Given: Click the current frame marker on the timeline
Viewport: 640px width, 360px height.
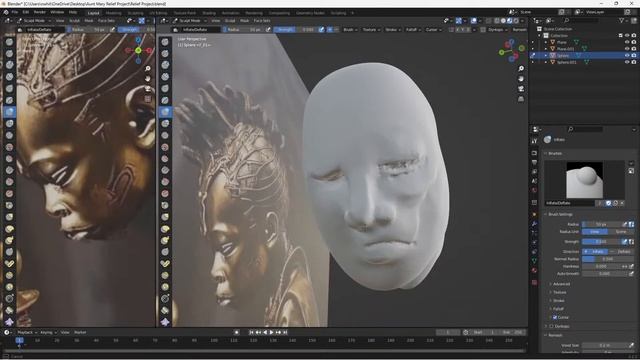Looking at the screenshot, I should pyautogui.click(x=19, y=340).
